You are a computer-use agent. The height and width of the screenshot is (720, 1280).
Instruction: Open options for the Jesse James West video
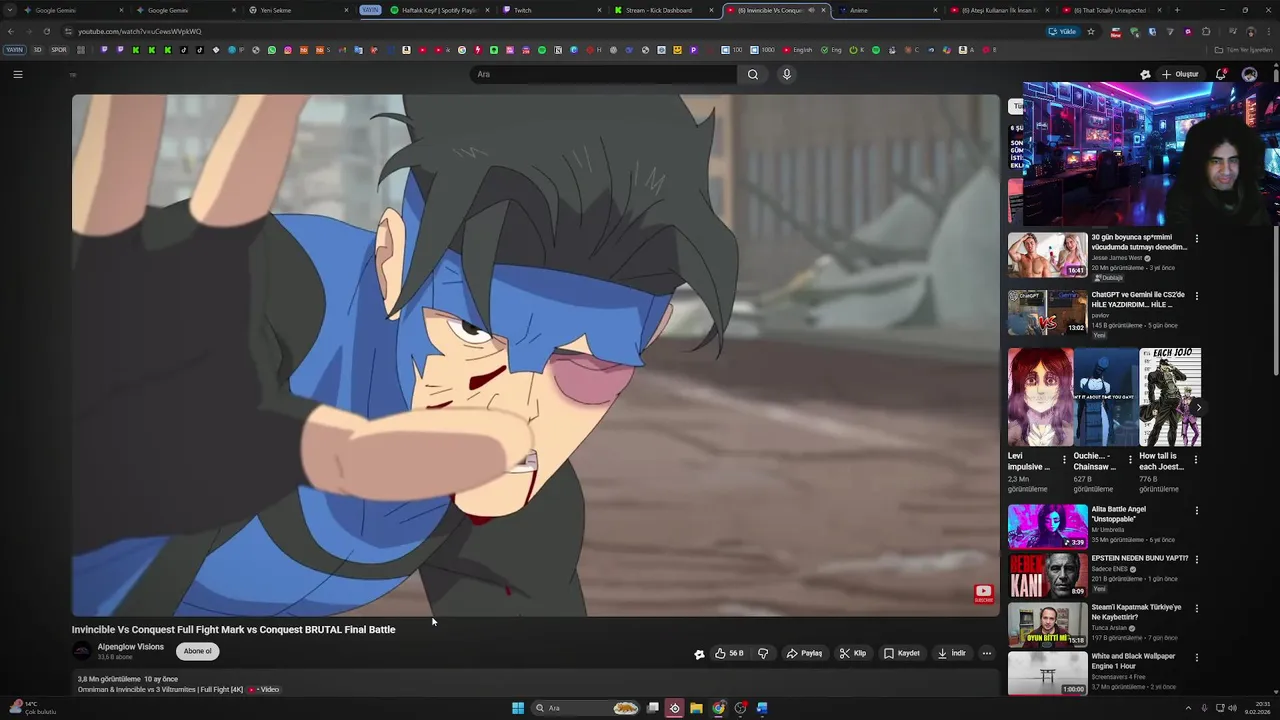point(1196,239)
